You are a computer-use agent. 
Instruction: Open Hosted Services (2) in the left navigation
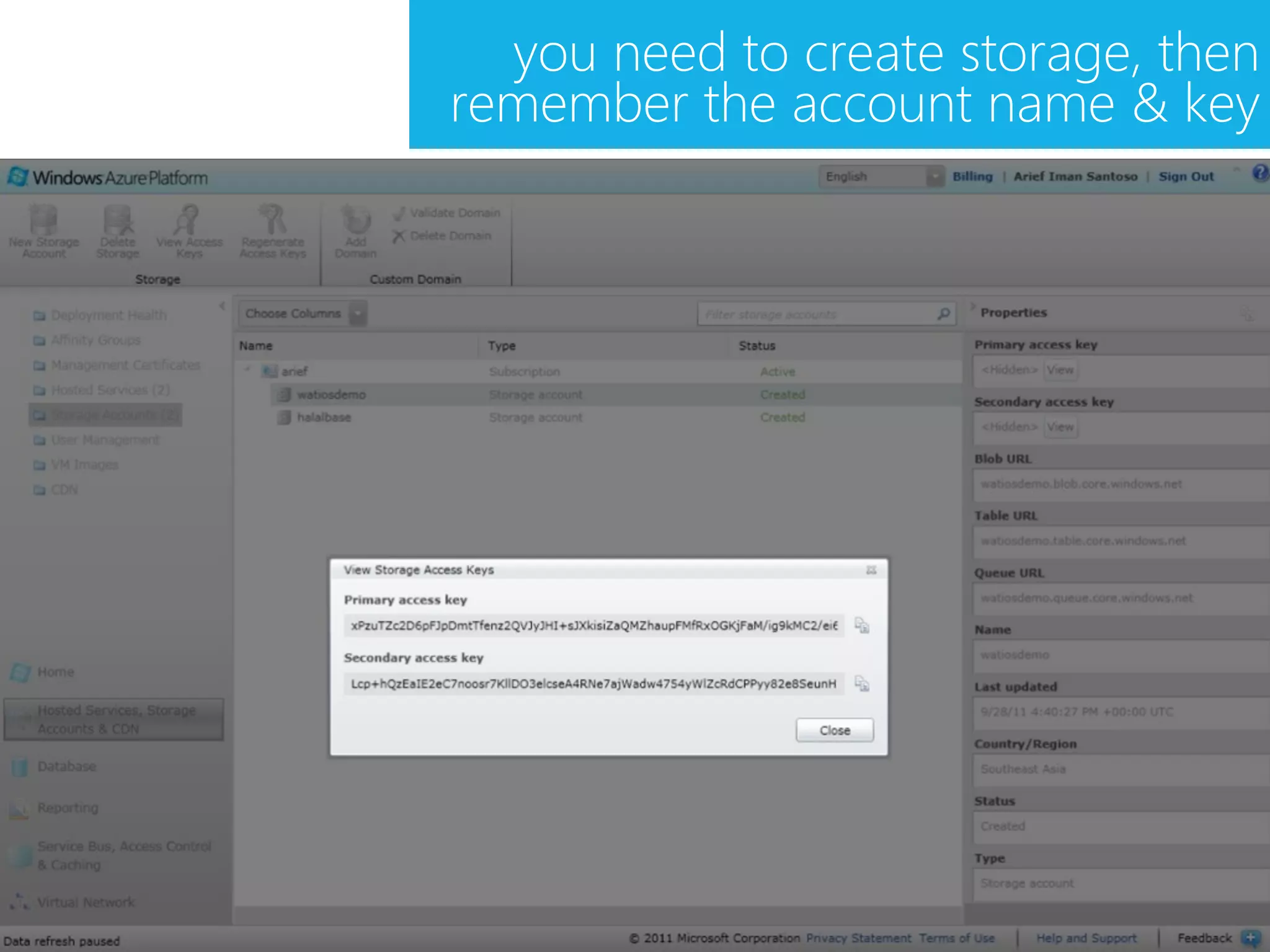pos(102,390)
